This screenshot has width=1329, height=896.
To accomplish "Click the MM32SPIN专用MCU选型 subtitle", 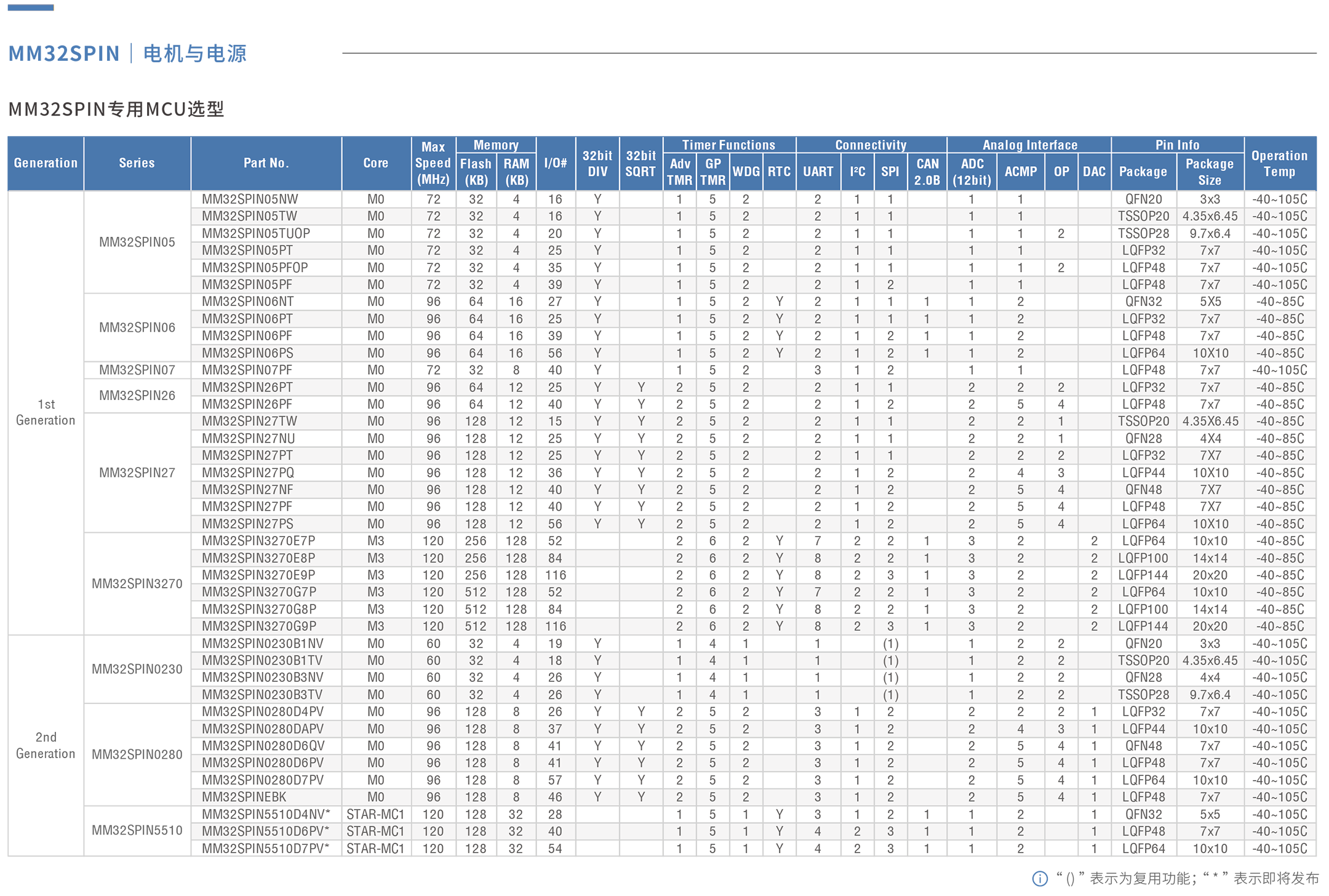I will click(x=116, y=109).
